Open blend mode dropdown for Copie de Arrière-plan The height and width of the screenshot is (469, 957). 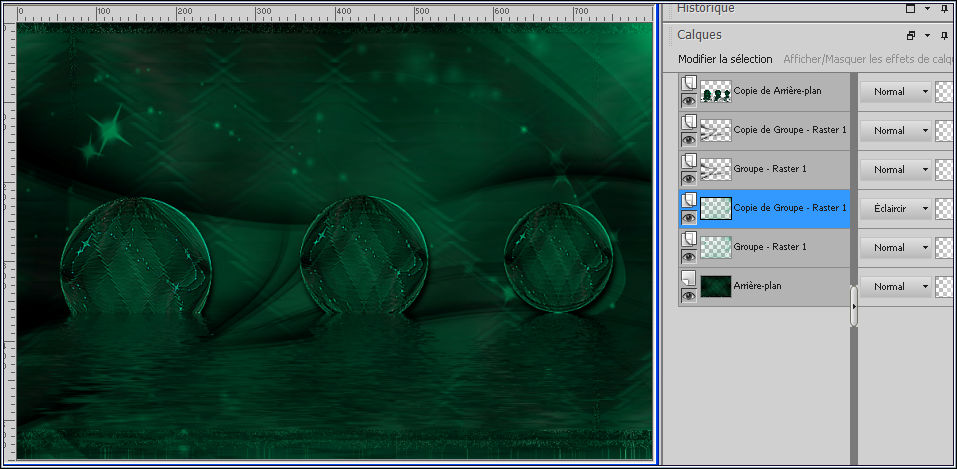coord(896,92)
